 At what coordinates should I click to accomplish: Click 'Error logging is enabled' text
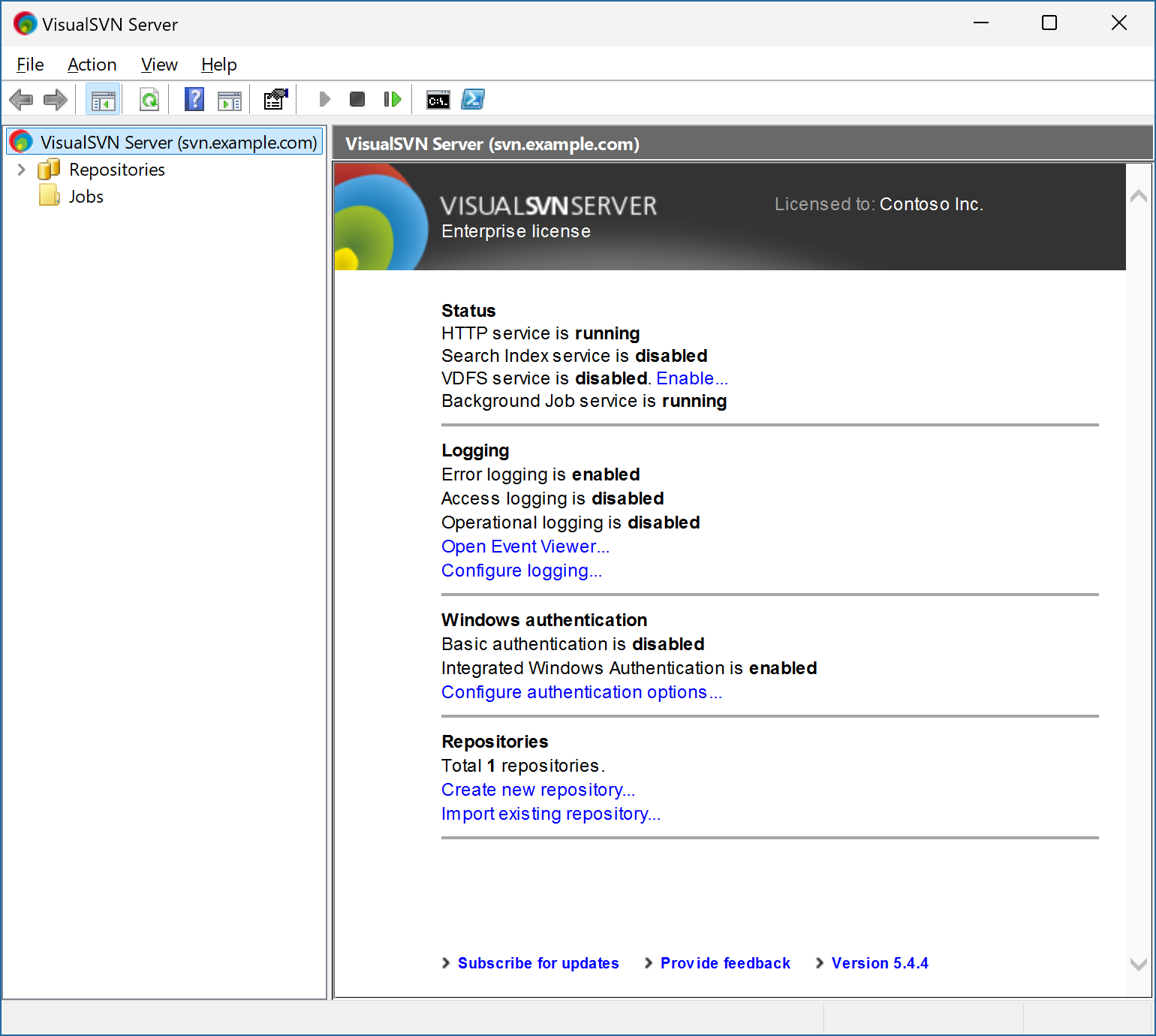click(x=540, y=474)
